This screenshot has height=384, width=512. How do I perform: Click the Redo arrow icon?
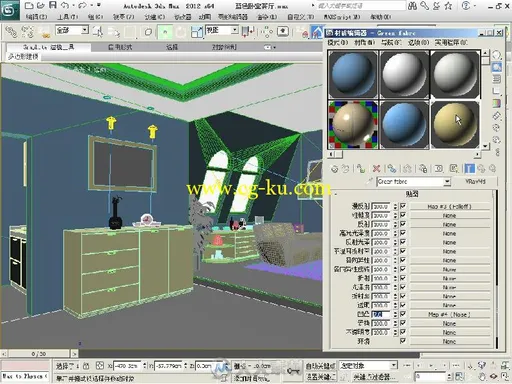point(82,5)
